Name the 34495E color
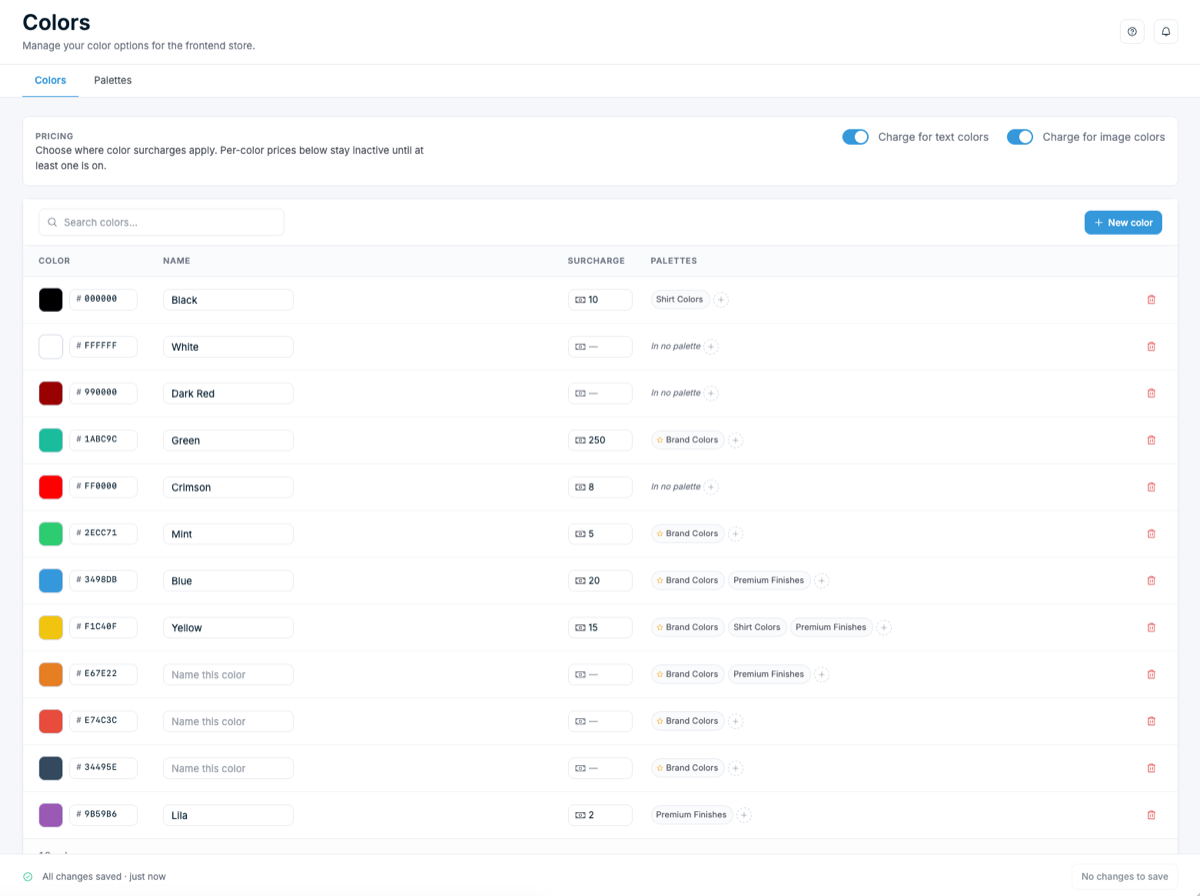1200x896 pixels. (228, 768)
